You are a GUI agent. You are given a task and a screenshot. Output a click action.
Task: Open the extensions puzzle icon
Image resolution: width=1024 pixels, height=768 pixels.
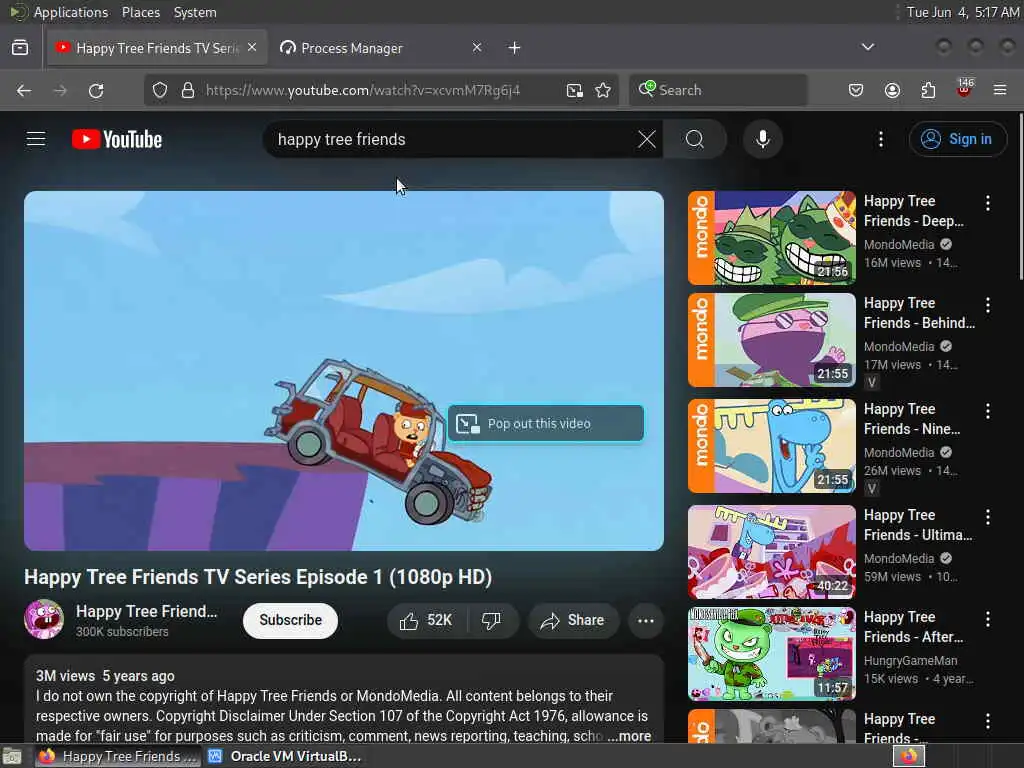pos(928,90)
